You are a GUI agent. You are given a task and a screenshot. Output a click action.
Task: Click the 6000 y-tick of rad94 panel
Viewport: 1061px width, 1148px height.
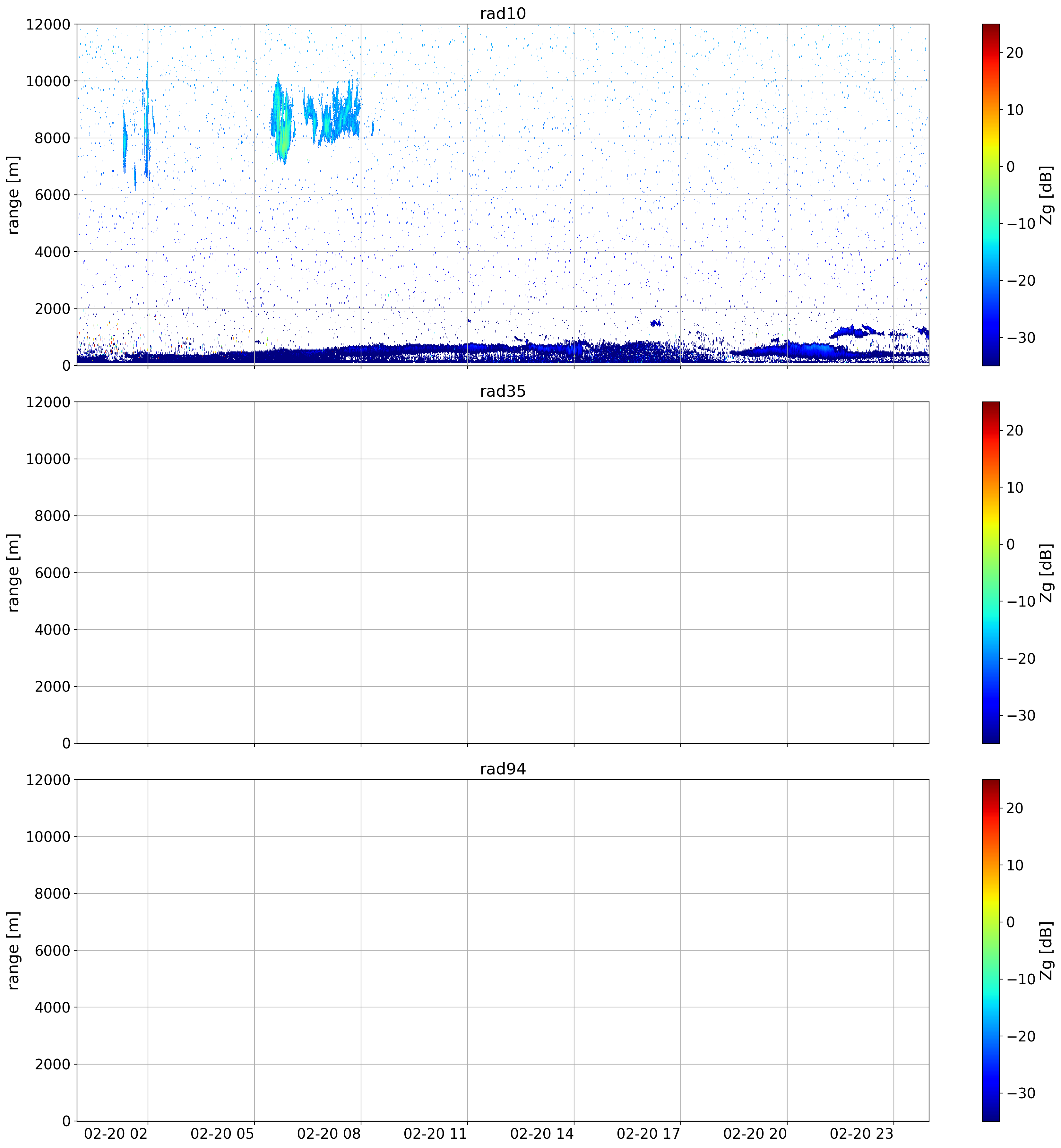[x=52, y=951]
